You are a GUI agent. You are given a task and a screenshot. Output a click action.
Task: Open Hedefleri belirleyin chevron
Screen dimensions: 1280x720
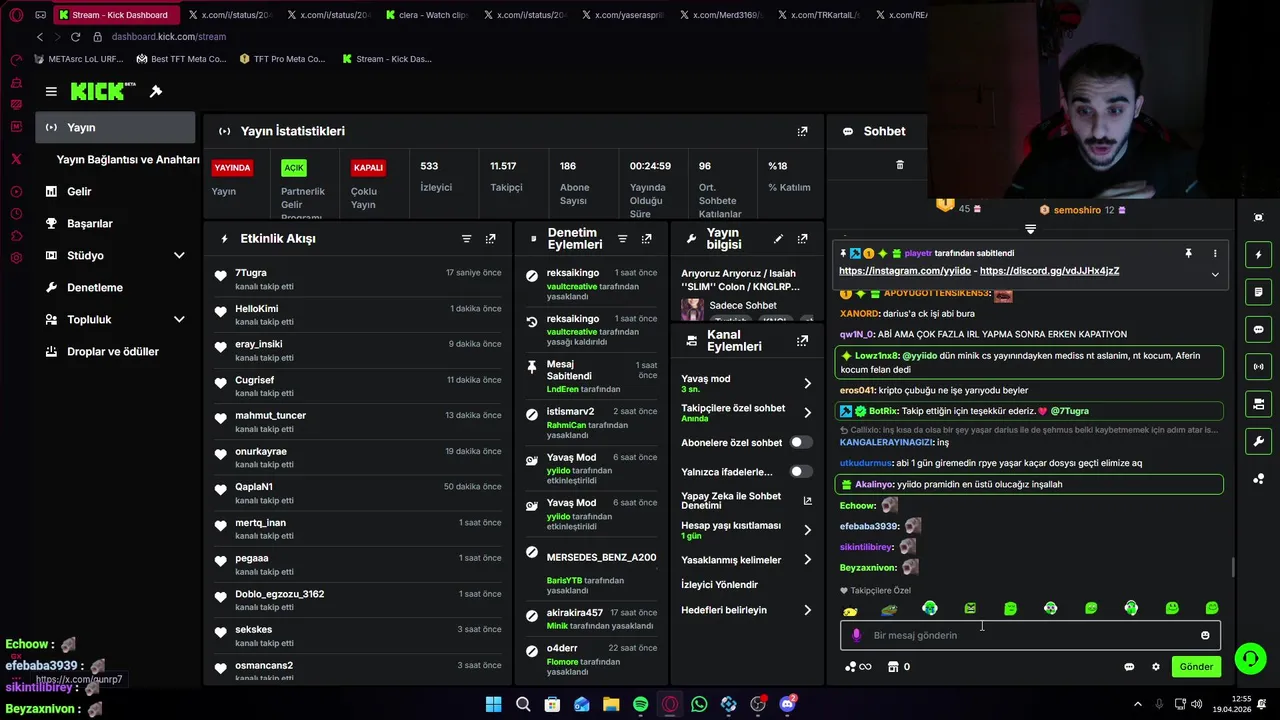click(807, 610)
